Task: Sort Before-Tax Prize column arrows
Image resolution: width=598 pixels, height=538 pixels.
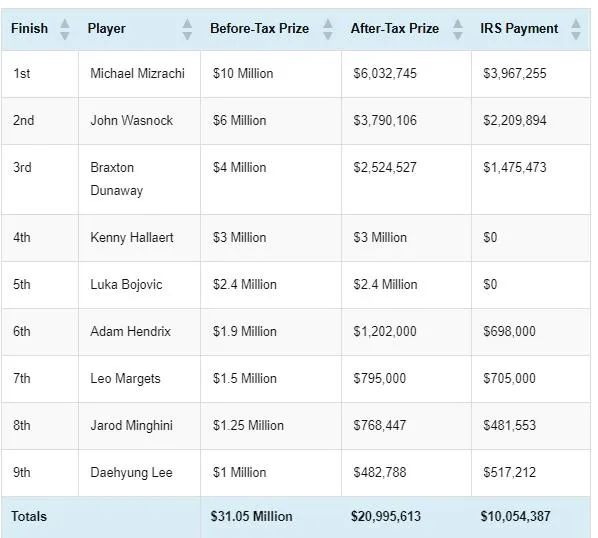Action: [328, 29]
